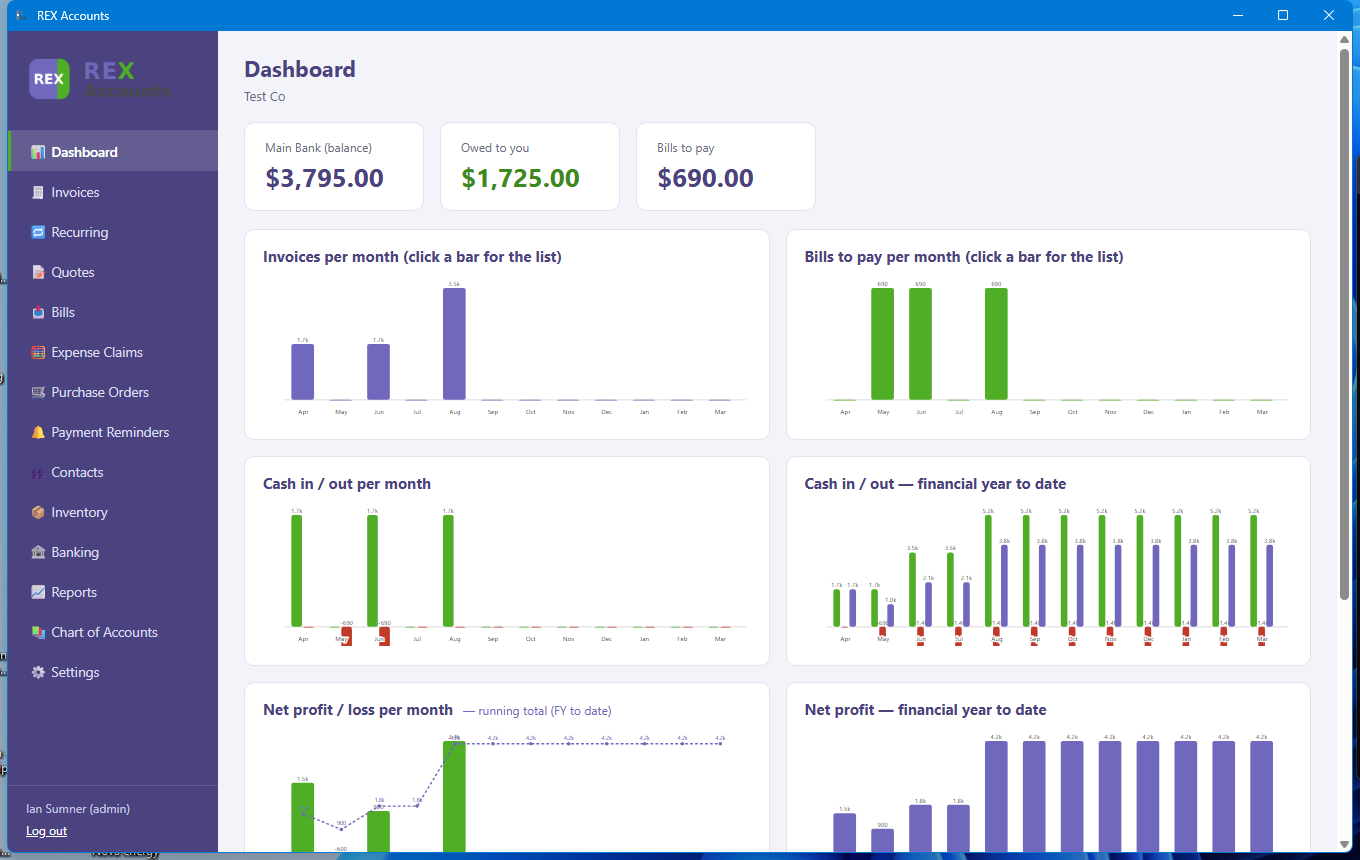Click the Log out link
Viewport: 1360px width, 860px height.
[x=46, y=831]
